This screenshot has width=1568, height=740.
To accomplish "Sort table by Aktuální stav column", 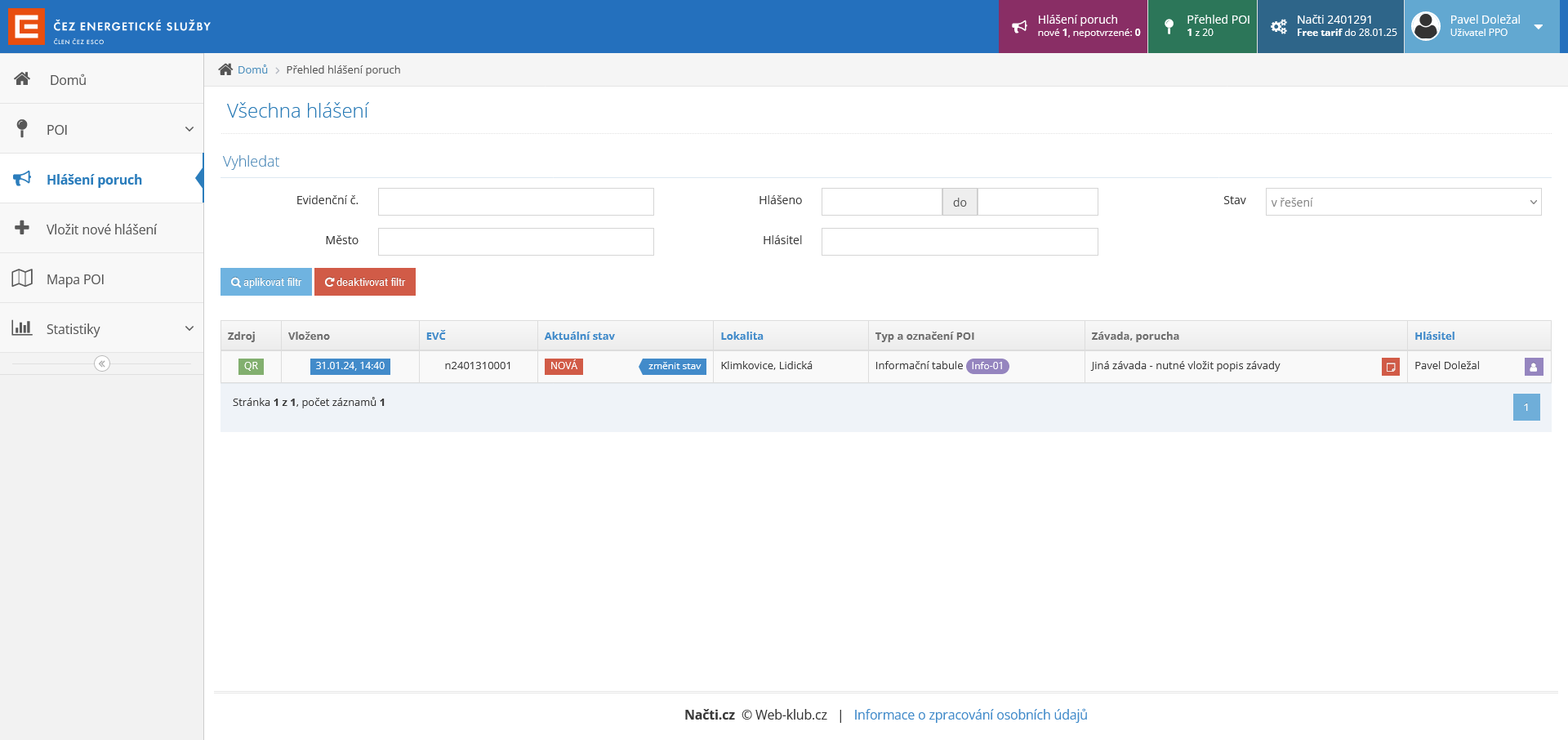I will tap(579, 336).
